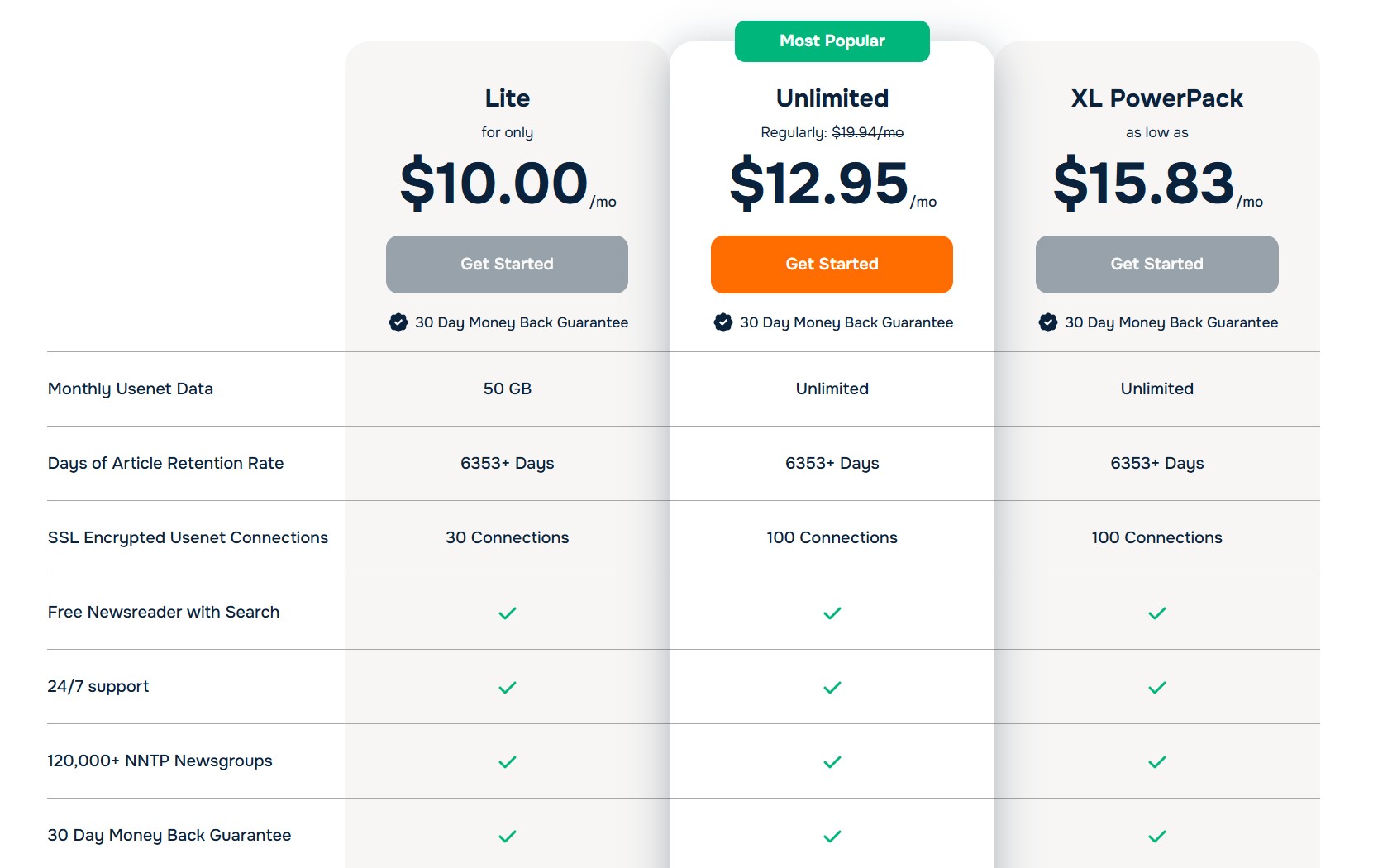
Task: Click the $12.95 Unlimited price
Action: click(x=819, y=183)
